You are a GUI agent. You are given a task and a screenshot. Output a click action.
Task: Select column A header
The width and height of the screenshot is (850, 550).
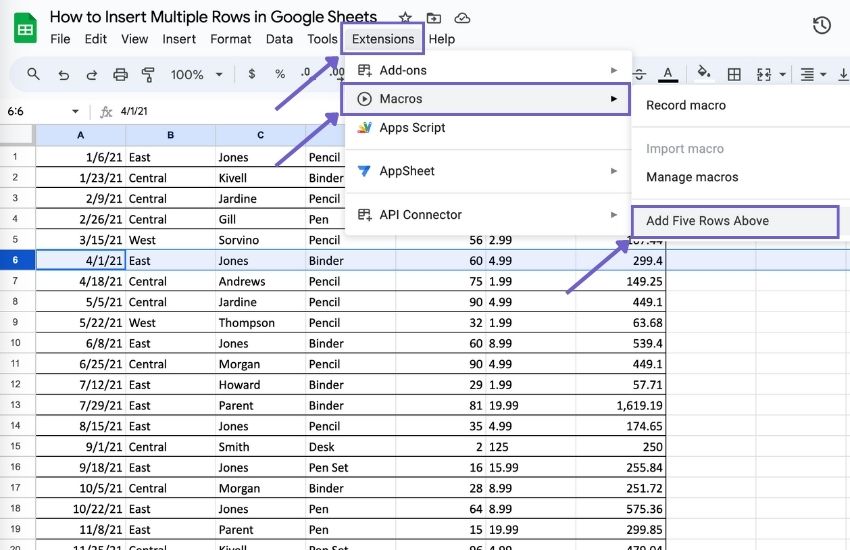pyautogui.click(x=81, y=135)
